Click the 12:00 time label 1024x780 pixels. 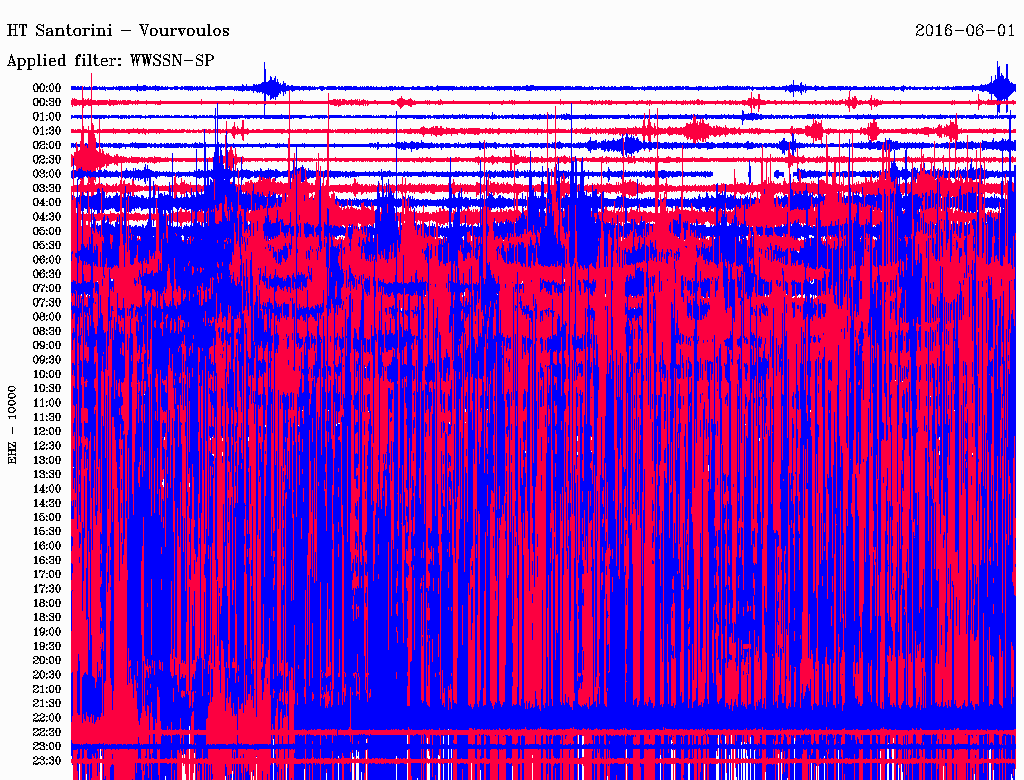point(47,431)
